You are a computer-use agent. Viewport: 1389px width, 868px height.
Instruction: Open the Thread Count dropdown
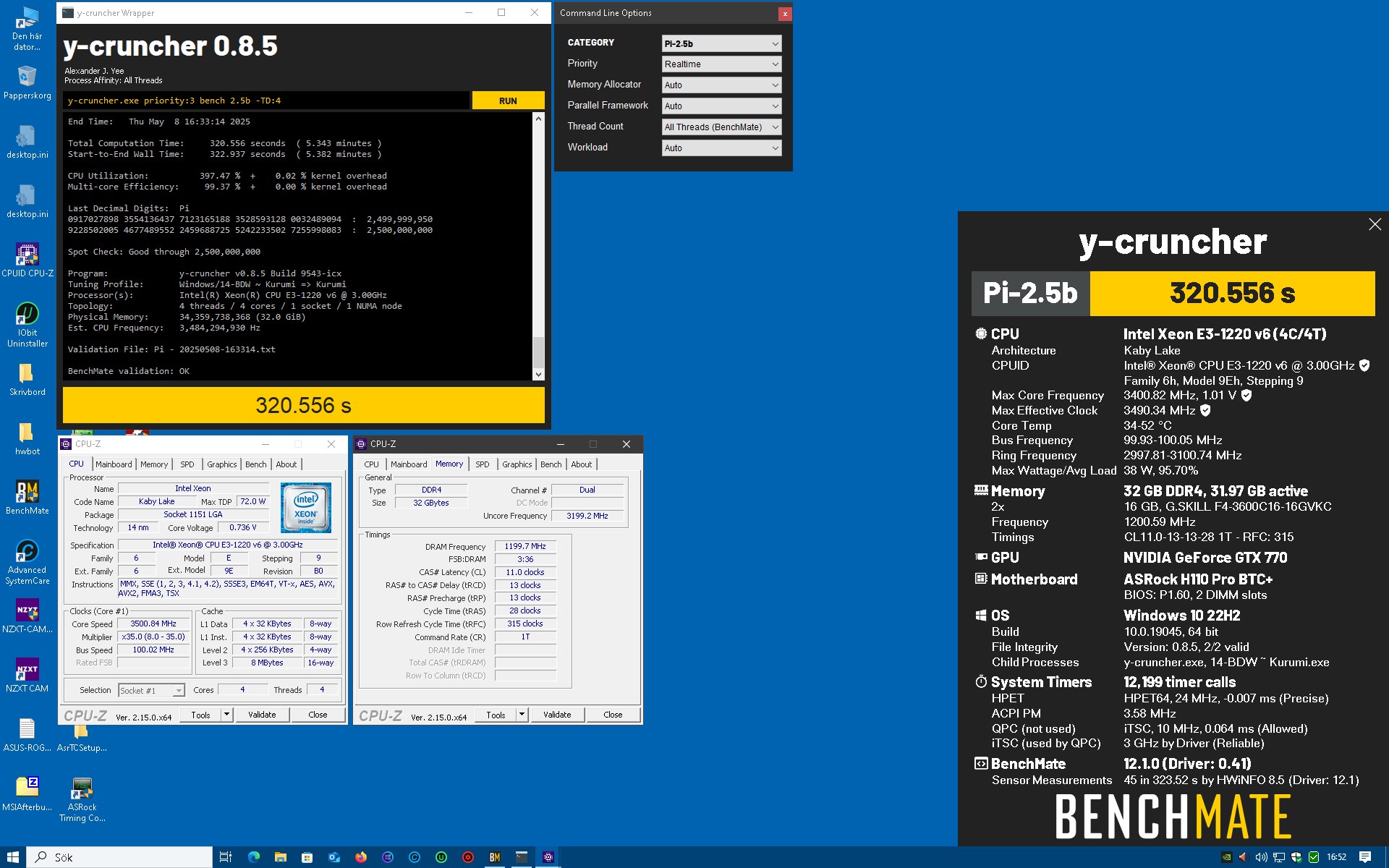click(721, 127)
